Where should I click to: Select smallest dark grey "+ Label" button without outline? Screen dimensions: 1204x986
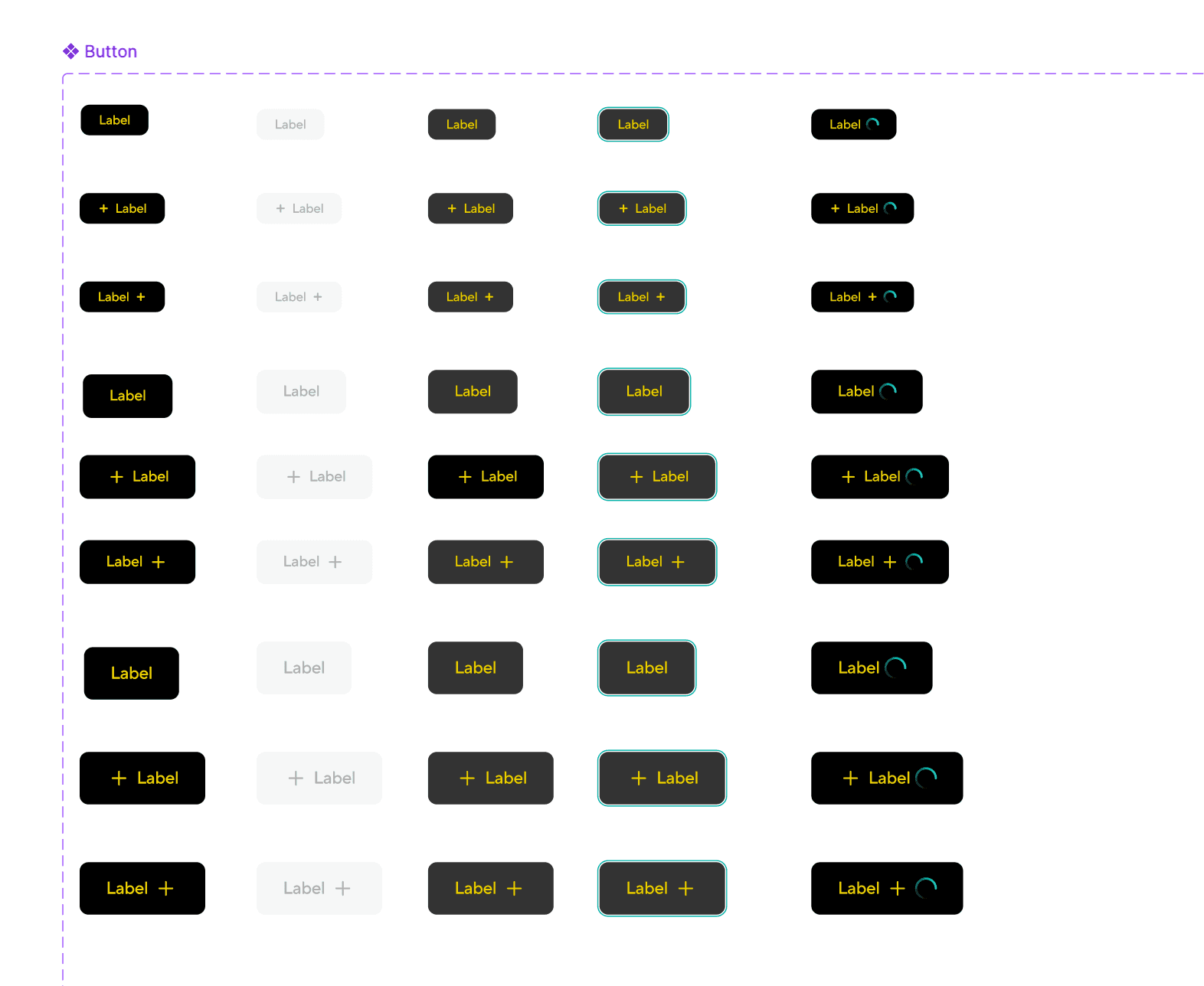(x=470, y=209)
